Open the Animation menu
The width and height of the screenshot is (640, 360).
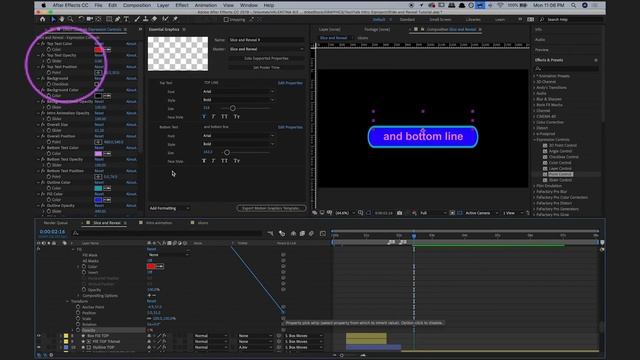coord(206,5)
